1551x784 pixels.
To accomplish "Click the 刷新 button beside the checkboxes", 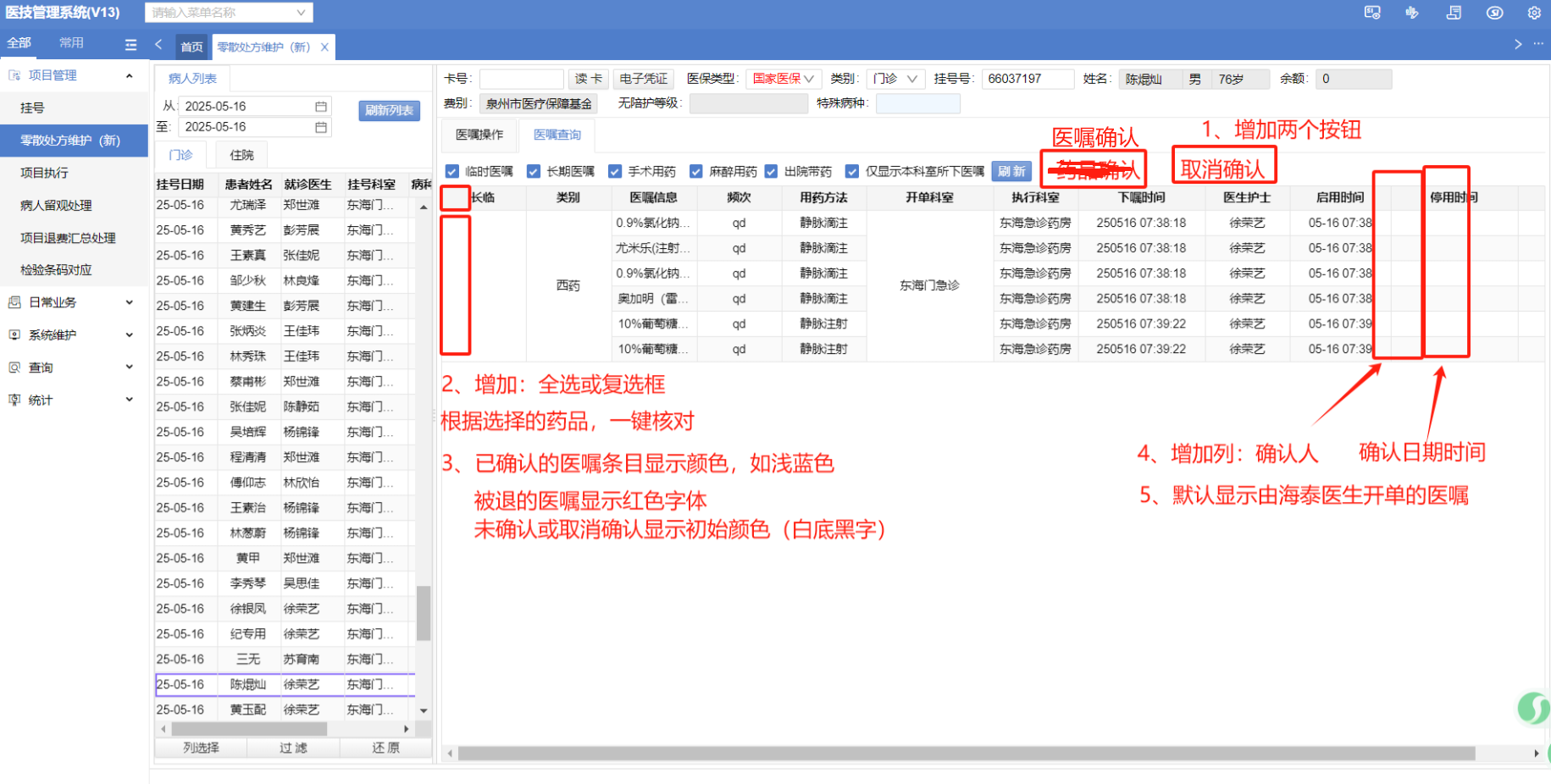I will point(1011,171).
